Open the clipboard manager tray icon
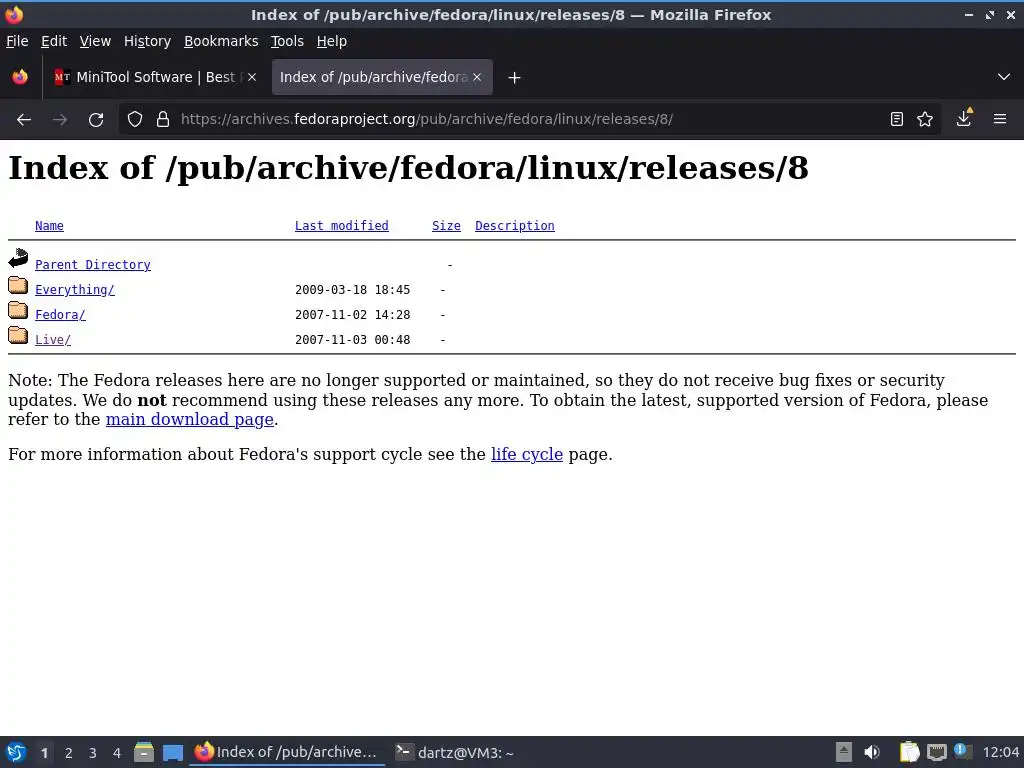The width and height of the screenshot is (1024, 768). (909, 752)
